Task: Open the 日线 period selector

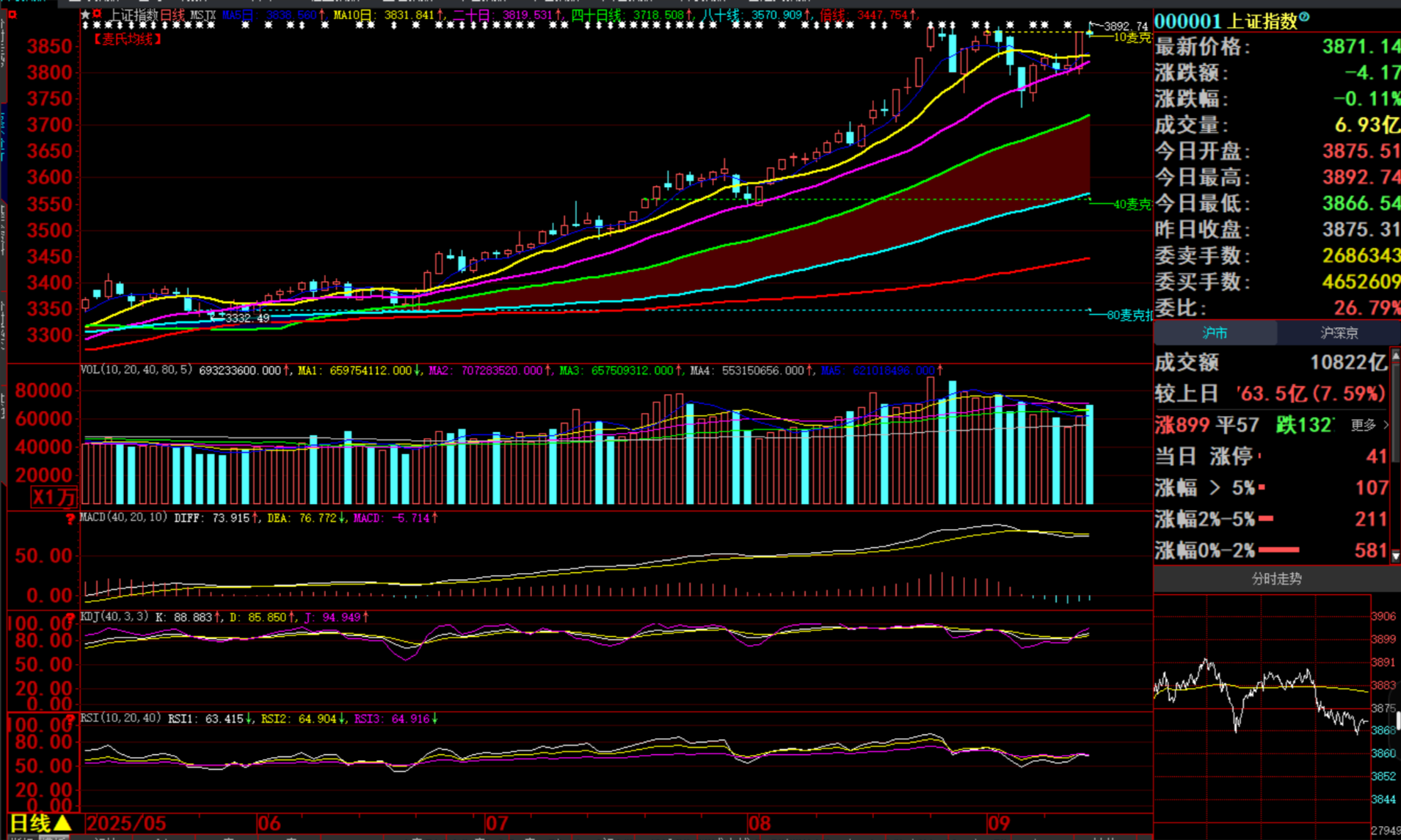Action: 40,823
